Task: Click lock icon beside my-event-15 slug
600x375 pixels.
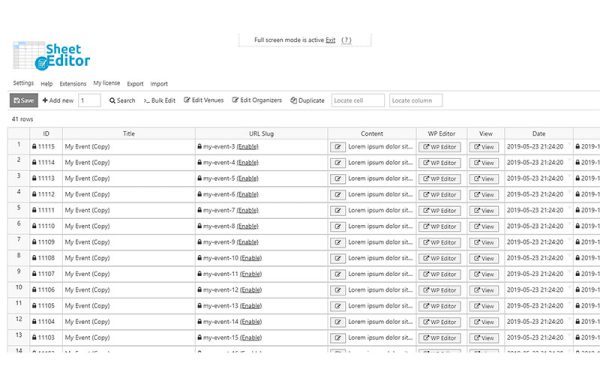Action: pyautogui.click(x=199, y=338)
